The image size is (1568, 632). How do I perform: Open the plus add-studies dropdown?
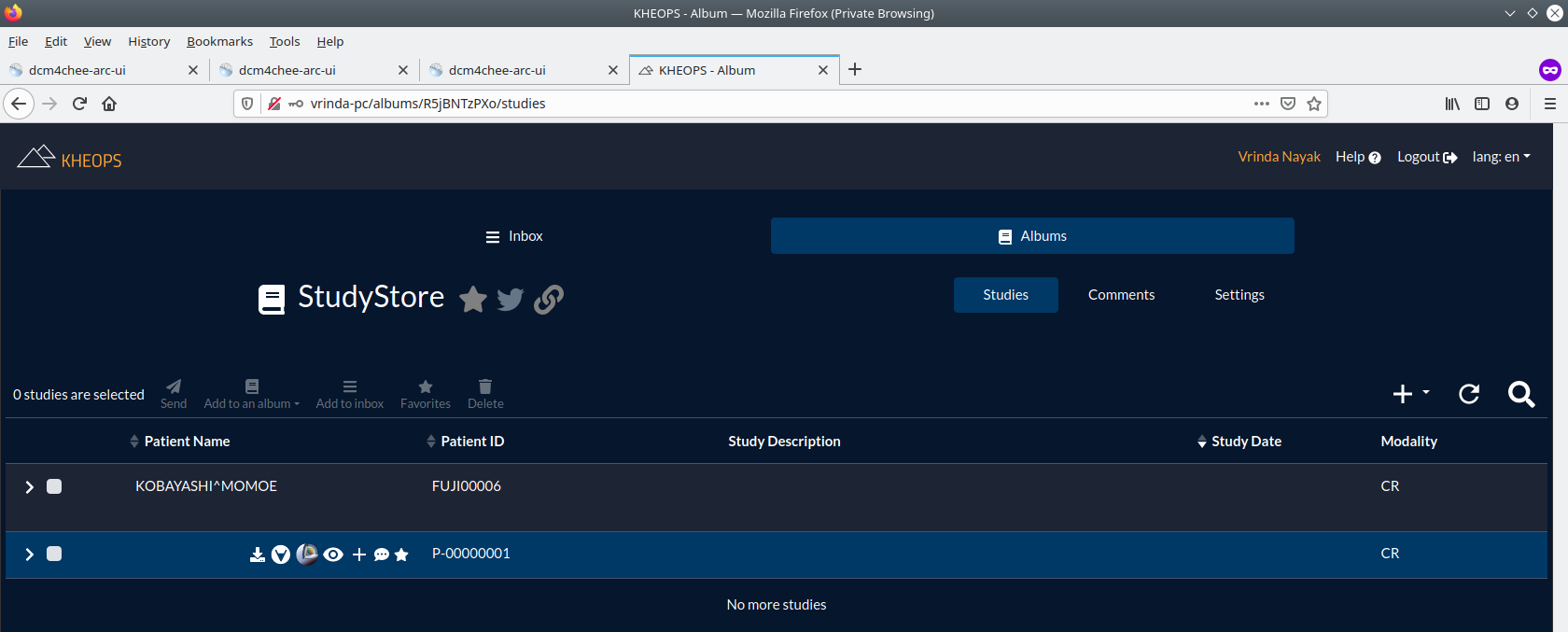[1410, 394]
